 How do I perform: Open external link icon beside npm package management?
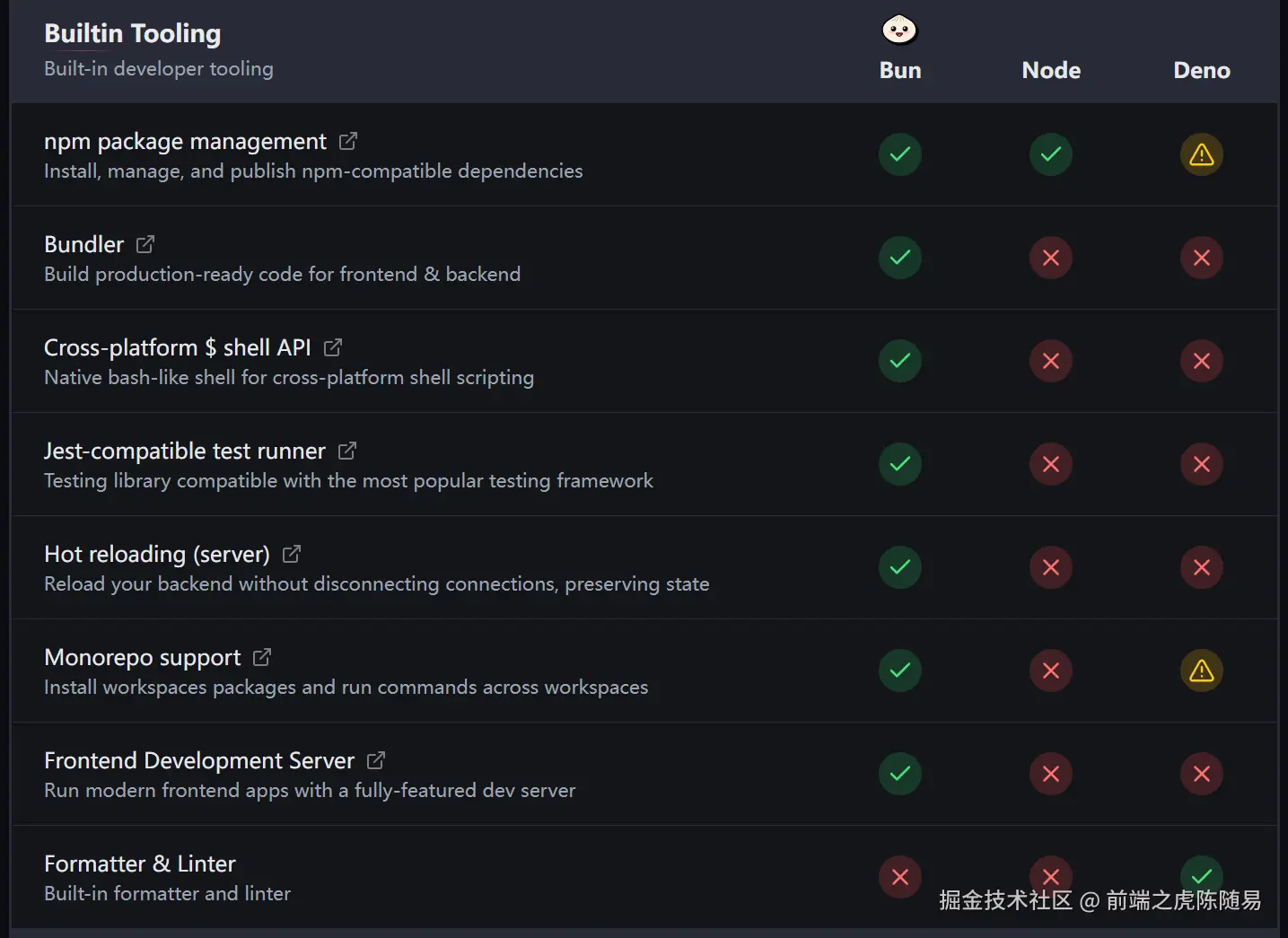[348, 141]
